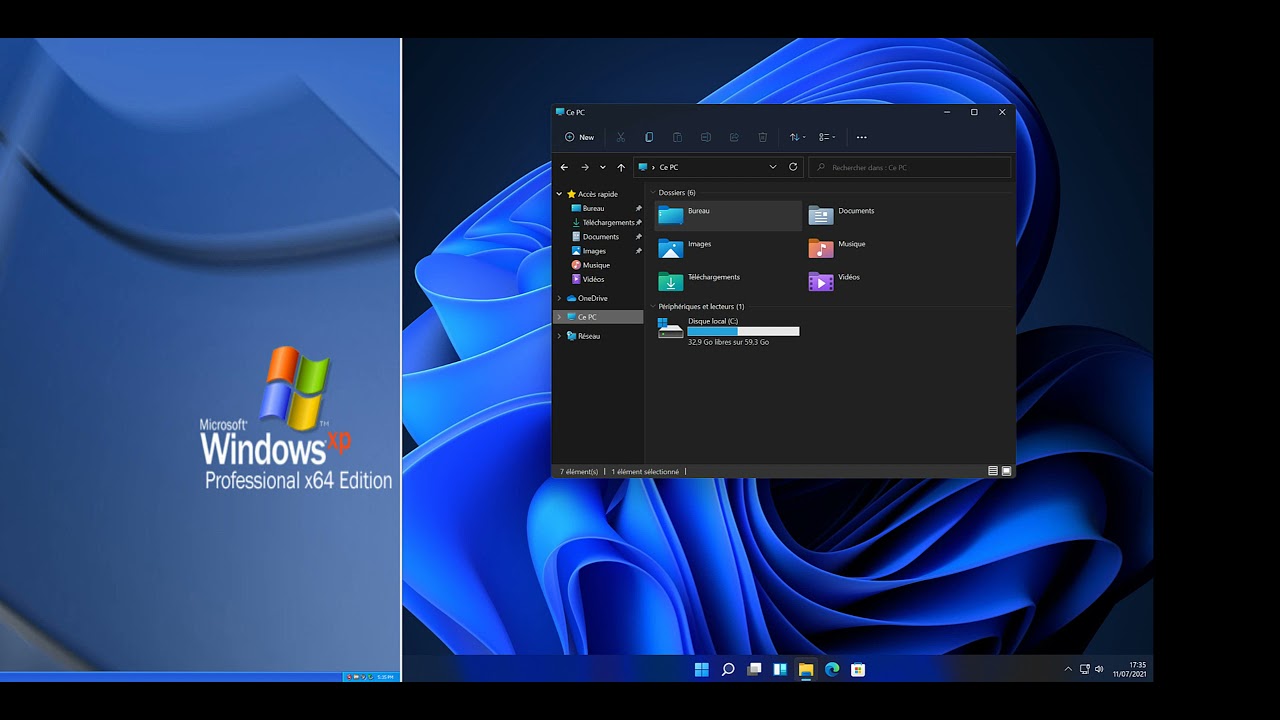1280x720 pixels.
Task: Click '1 élément sélectionné' in the status bar
Action: pos(645,471)
